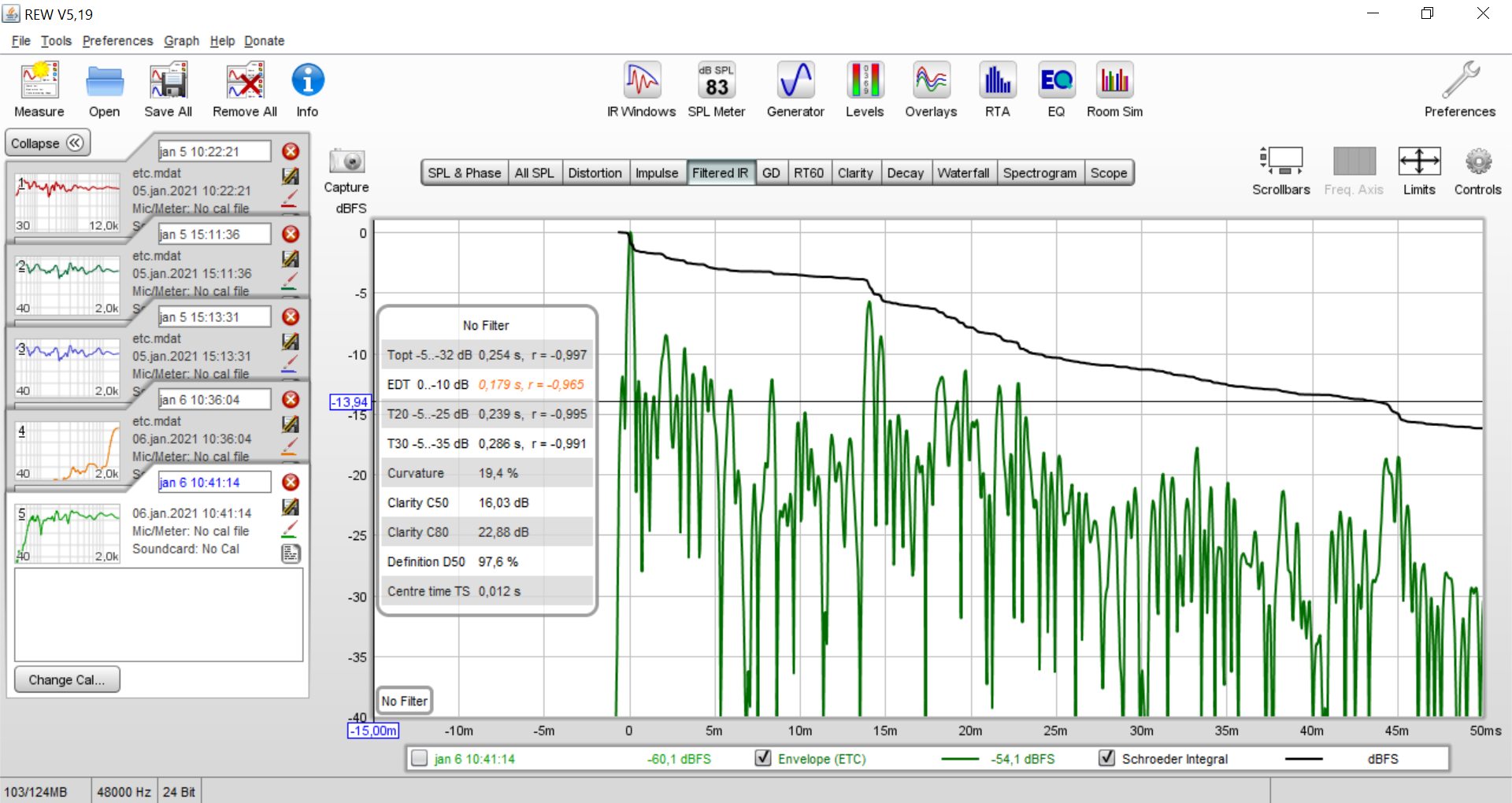Remove the jan 5 10:22:21 measurement
Screen dimensions: 1512x803
point(291,151)
